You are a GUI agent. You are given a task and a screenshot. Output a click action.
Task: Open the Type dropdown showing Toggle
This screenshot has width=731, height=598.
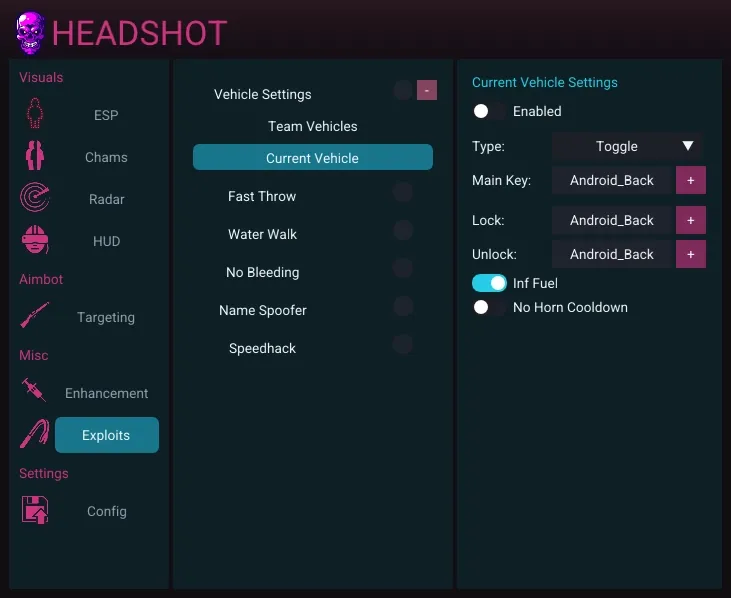click(x=628, y=146)
